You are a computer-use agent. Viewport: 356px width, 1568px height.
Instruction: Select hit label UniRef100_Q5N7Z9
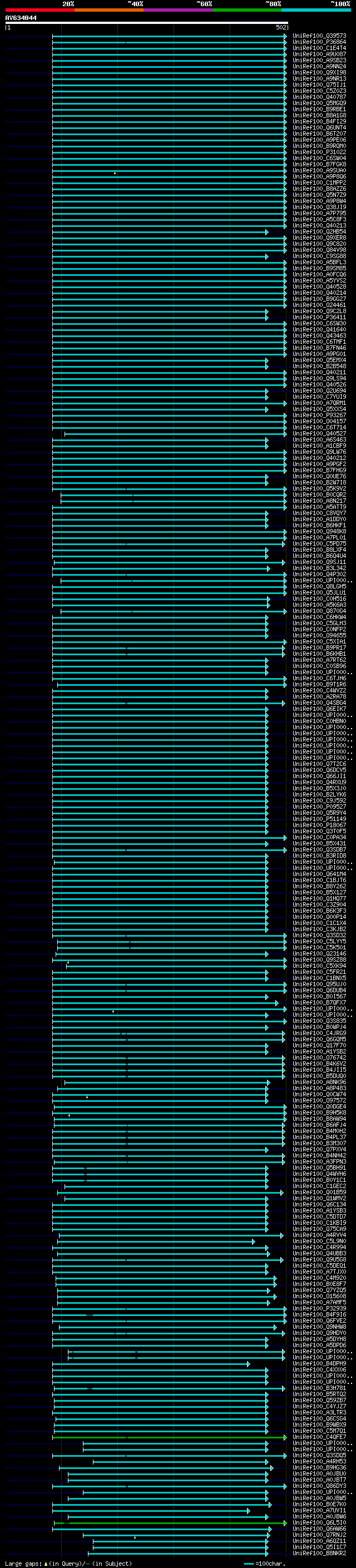coord(319,195)
